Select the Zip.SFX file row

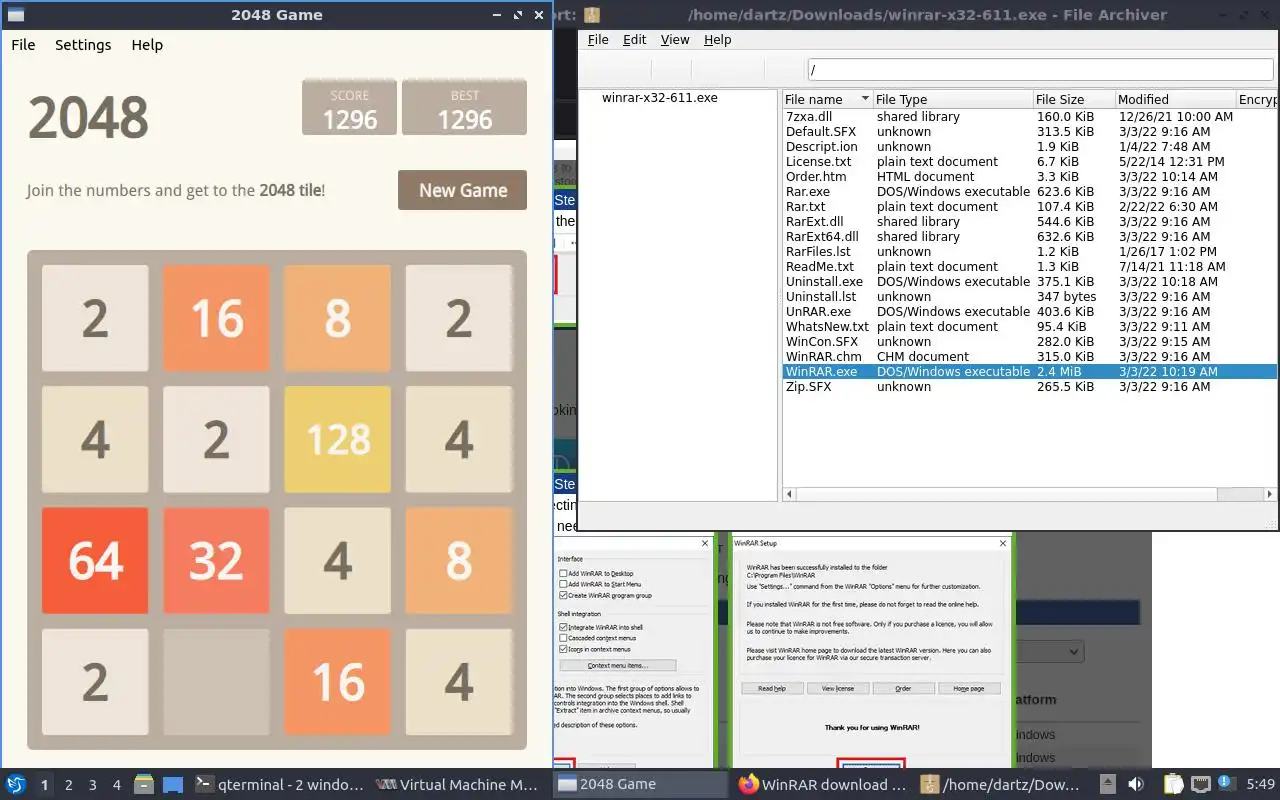pos(1029,387)
